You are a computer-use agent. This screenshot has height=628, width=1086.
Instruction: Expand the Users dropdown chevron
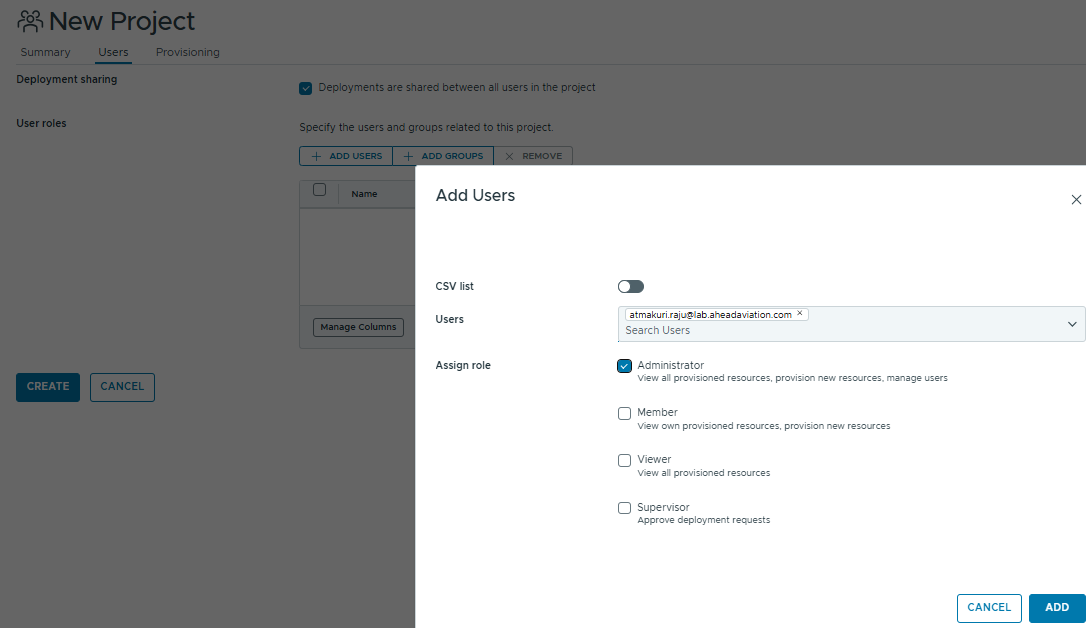1072,324
